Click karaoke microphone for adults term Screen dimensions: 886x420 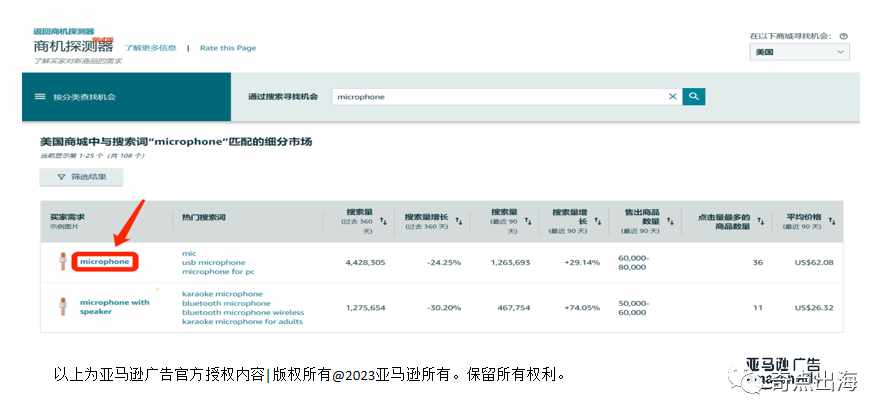[x=242, y=321]
